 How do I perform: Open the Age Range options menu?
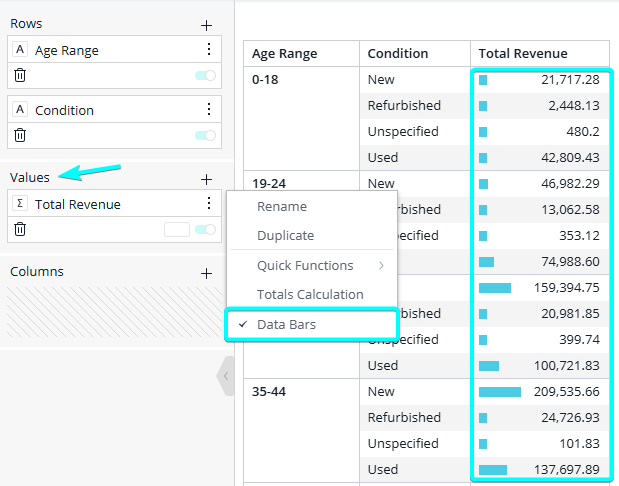pos(208,50)
